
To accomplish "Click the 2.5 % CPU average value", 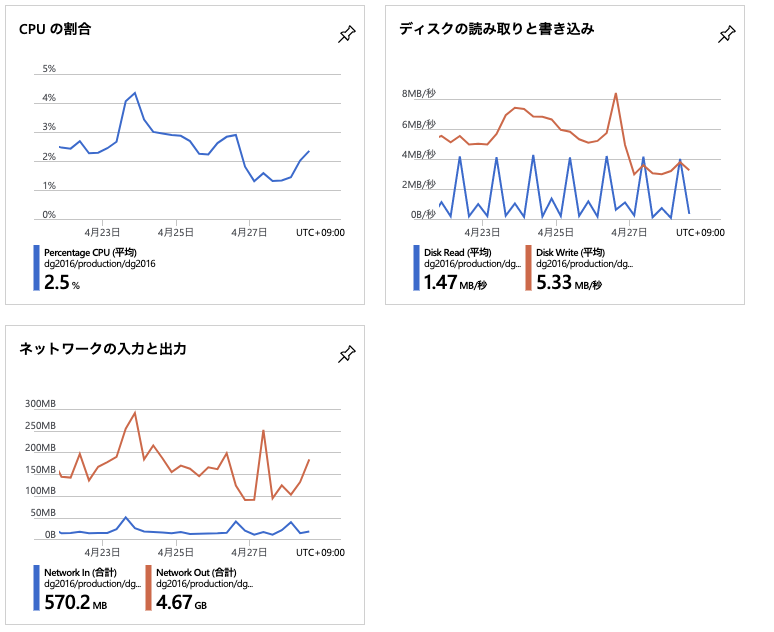I will pyautogui.click(x=62, y=283).
